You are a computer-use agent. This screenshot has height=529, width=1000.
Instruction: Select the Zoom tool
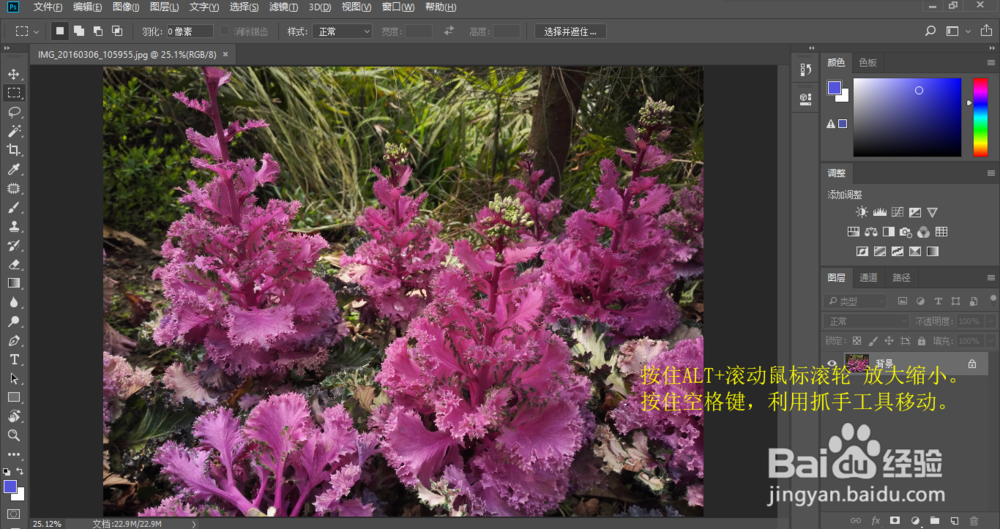[x=13, y=436]
